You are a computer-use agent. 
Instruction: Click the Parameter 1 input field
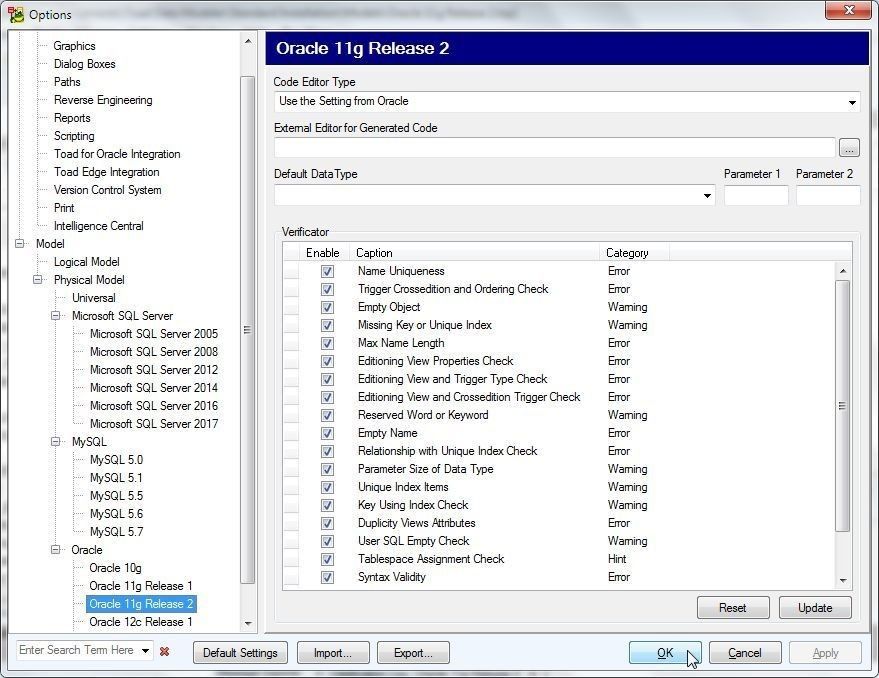756,195
